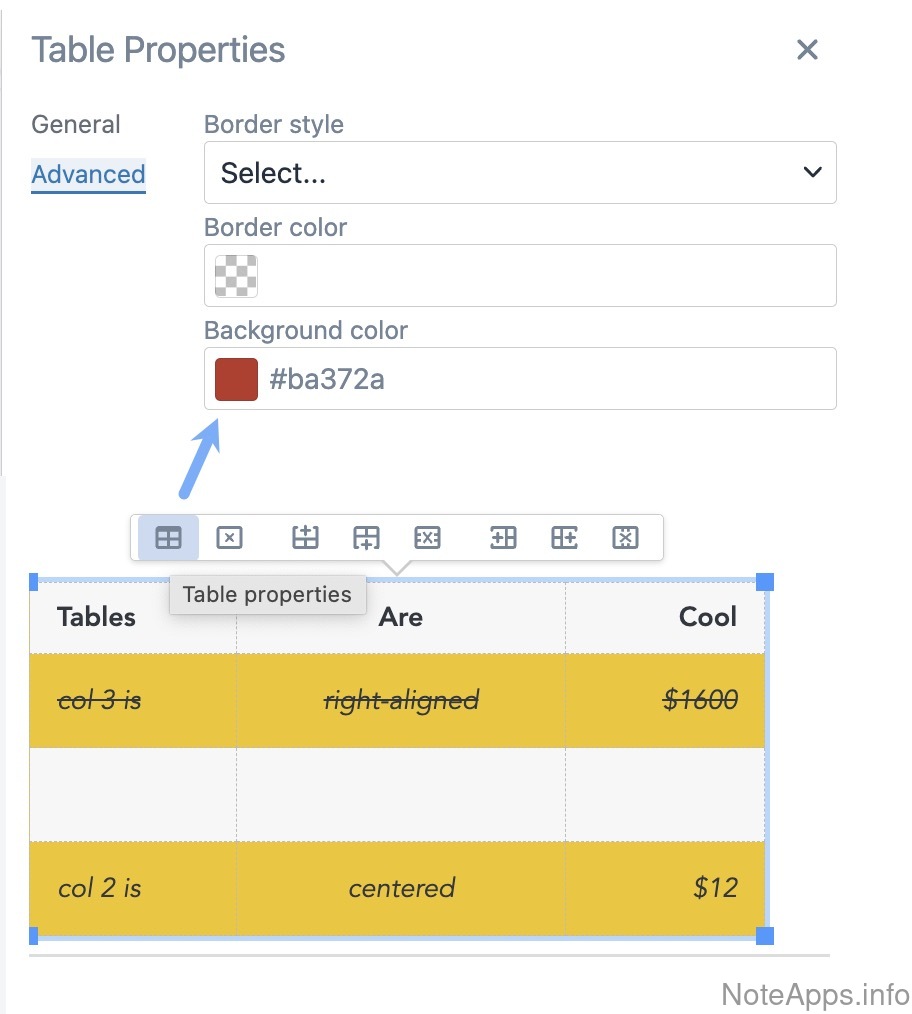This screenshot has height=1014, width=912.
Task: Select the Advanced tab
Action: click(x=88, y=175)
